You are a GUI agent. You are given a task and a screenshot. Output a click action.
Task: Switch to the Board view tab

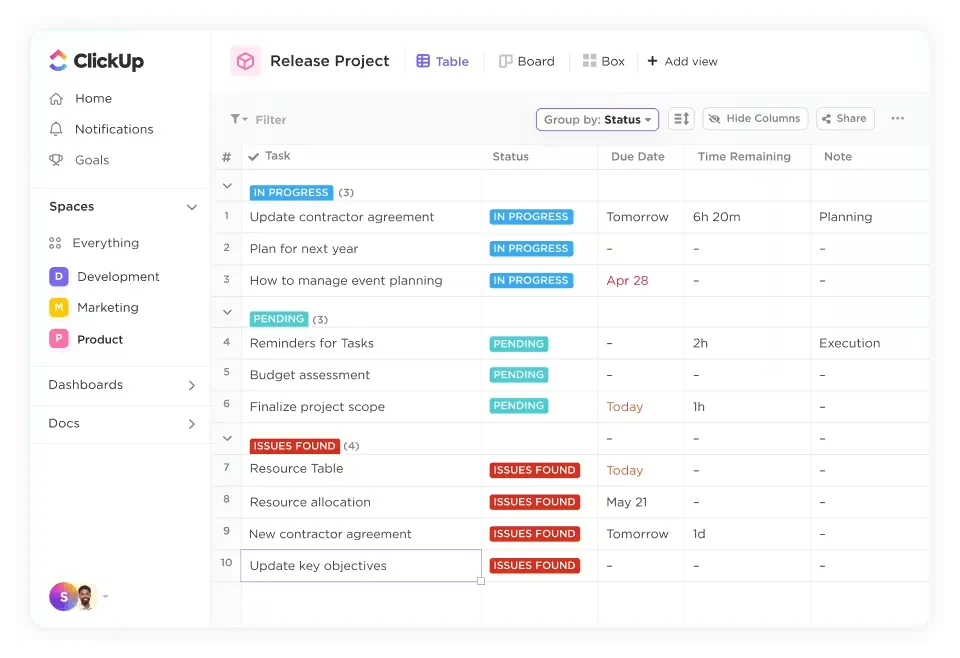click(527, 61)
